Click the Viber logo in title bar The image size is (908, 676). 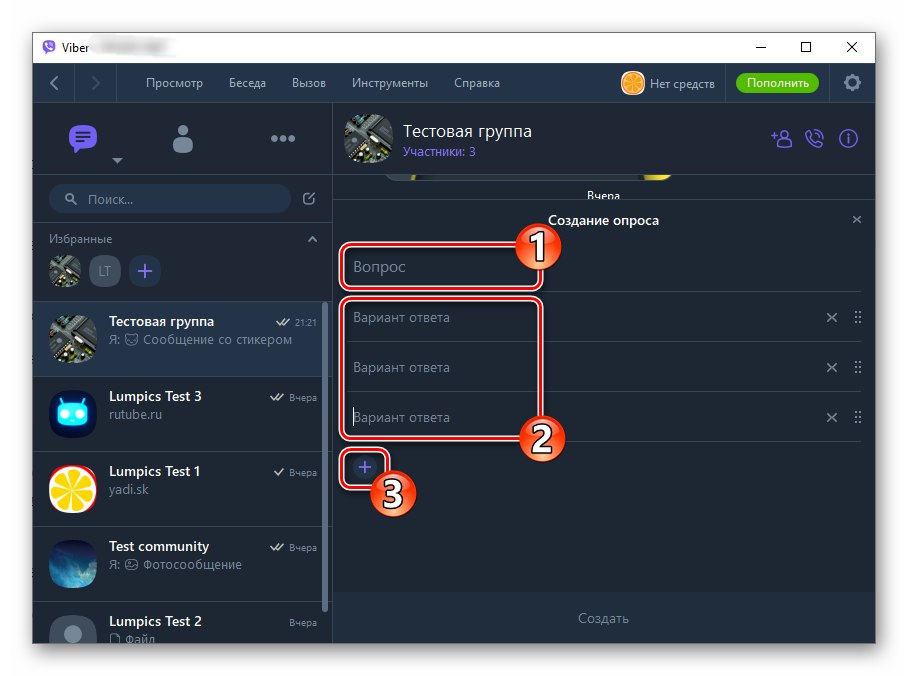tap(49, 47)
